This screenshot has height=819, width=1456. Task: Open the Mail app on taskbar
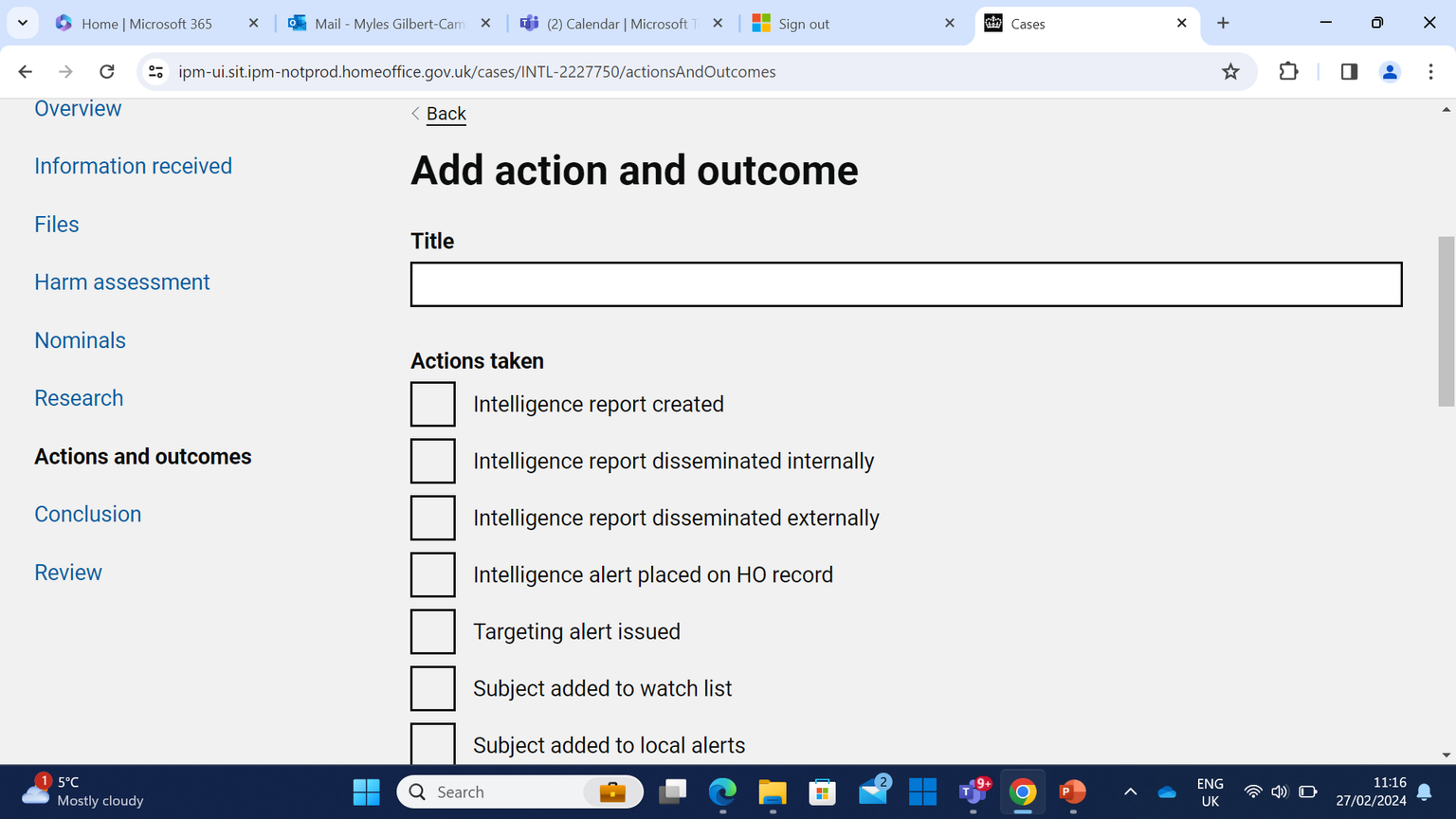(x=873, y=792)
